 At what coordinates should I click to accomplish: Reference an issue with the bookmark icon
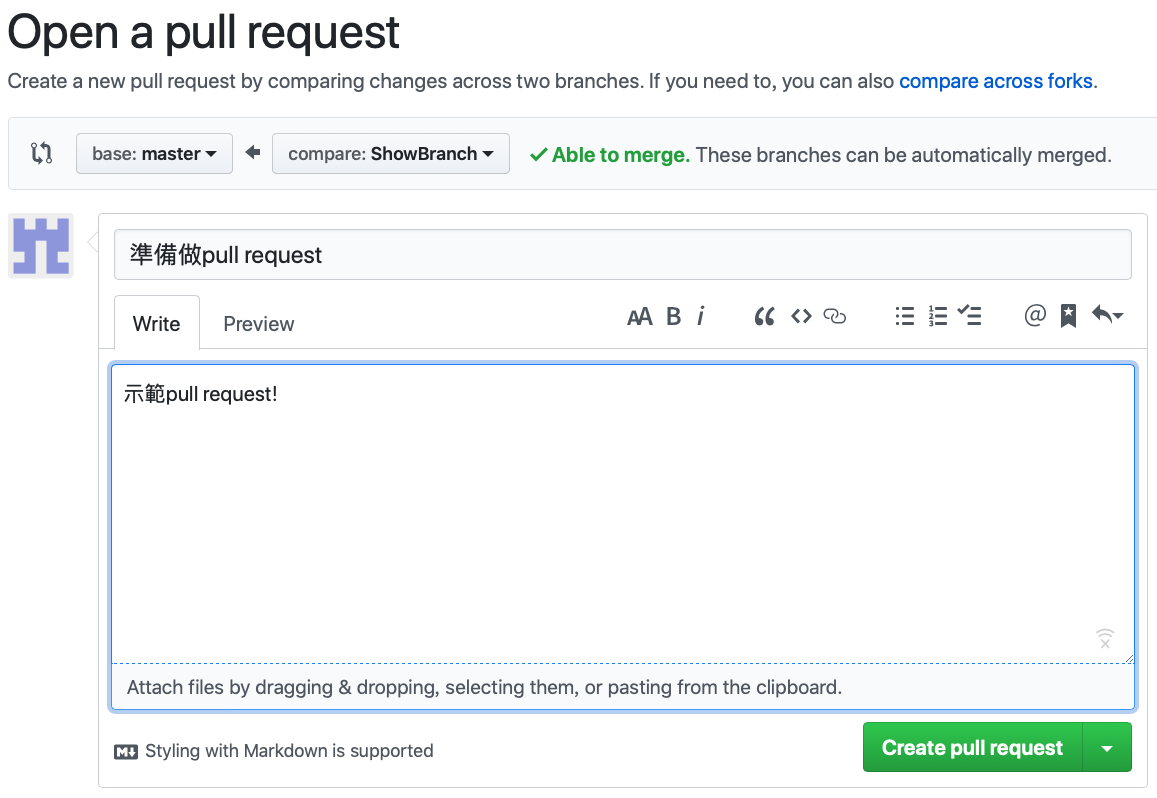(x=1068, y=317)
